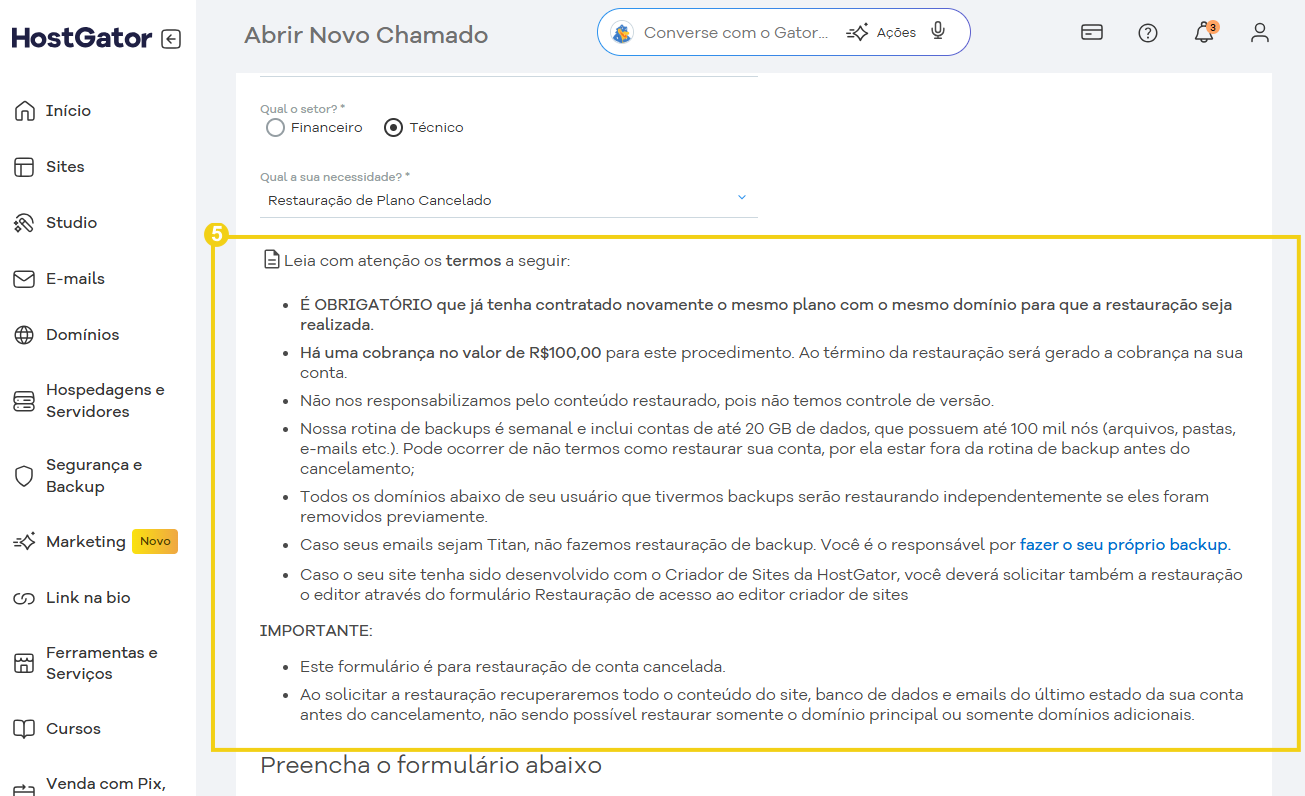
Task: Click the 'Preencha o formulário abaixo' heading
Action: tap(431, 766)
